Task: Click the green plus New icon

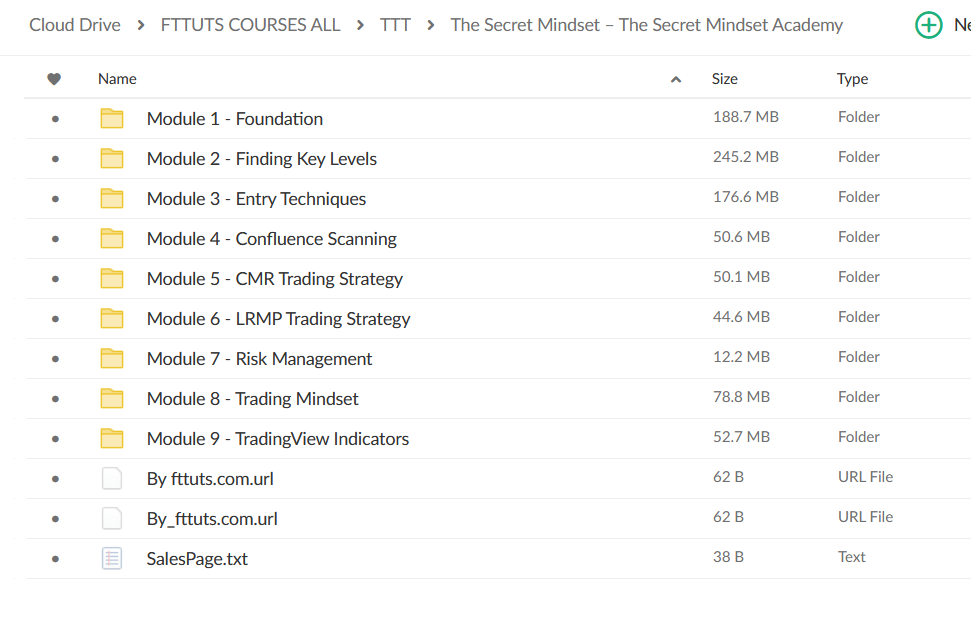Action: tap(929, 25)
